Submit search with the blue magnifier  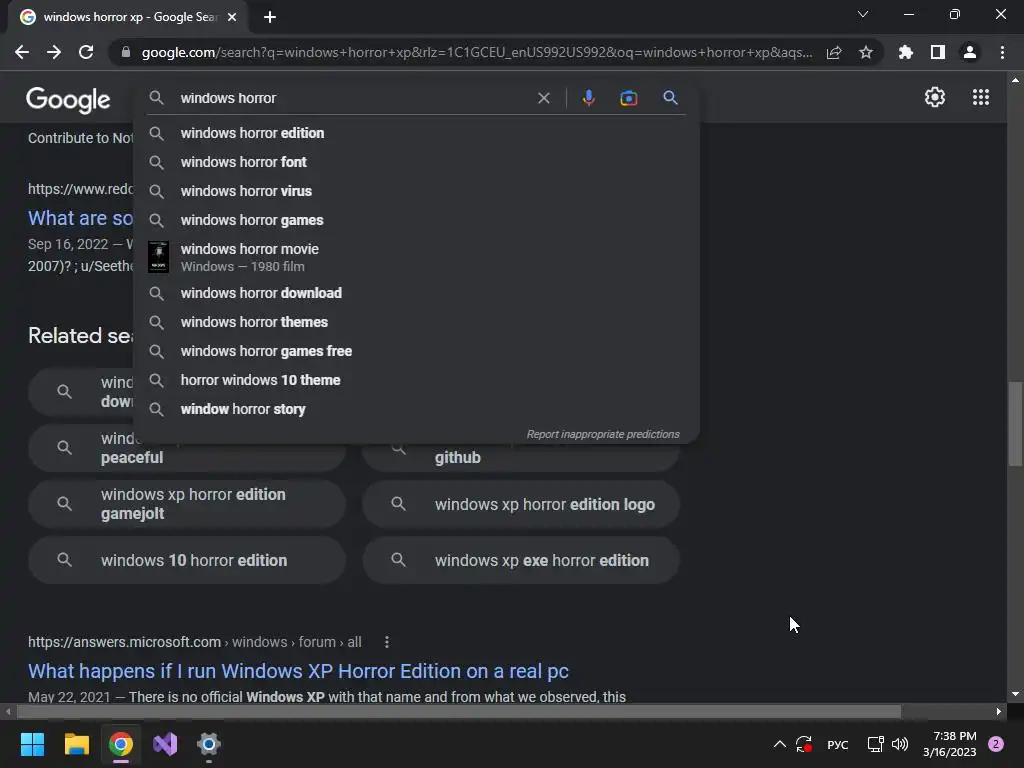coord(670,98)
